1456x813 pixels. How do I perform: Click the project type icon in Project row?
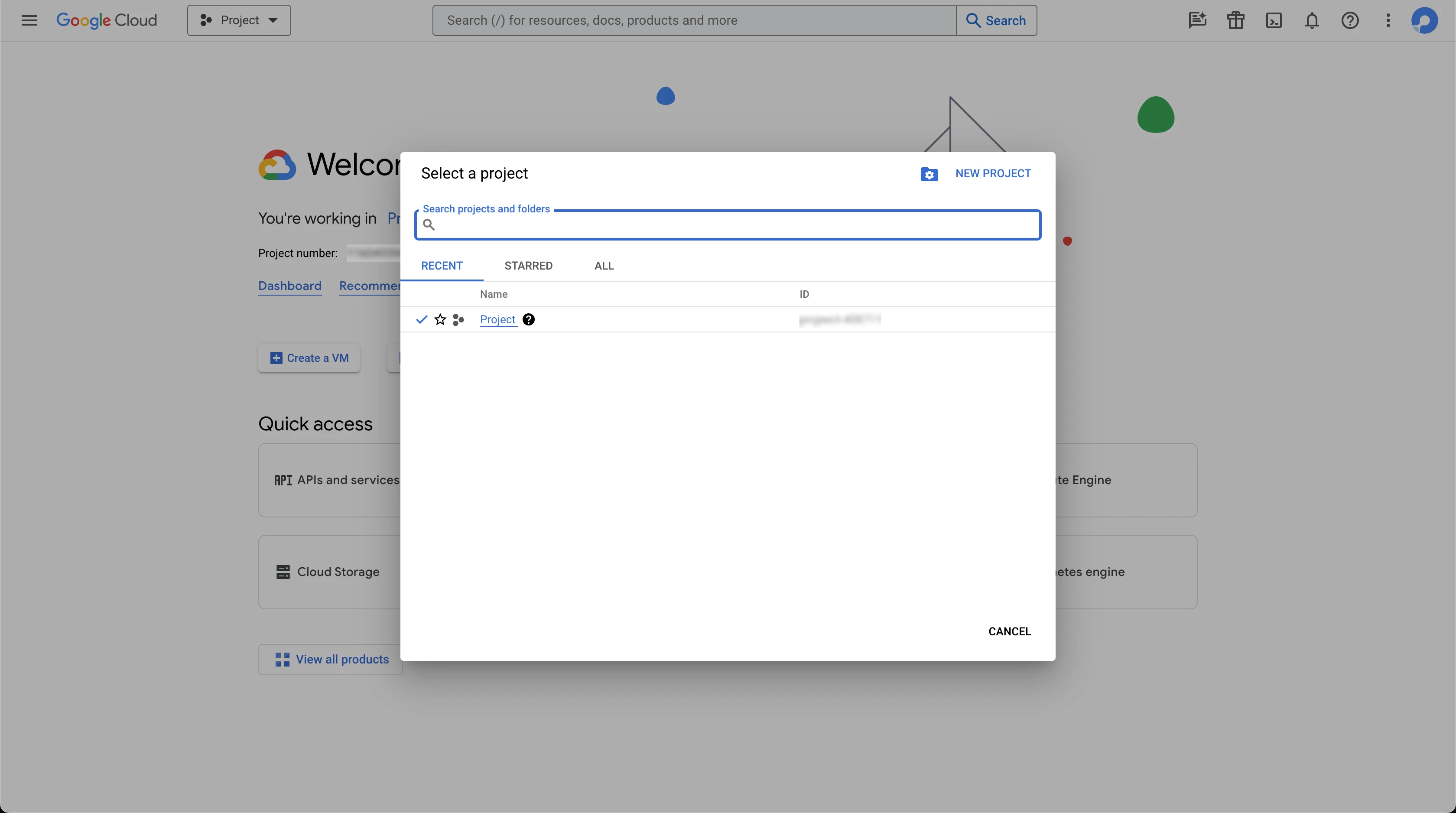pos(458,319)
